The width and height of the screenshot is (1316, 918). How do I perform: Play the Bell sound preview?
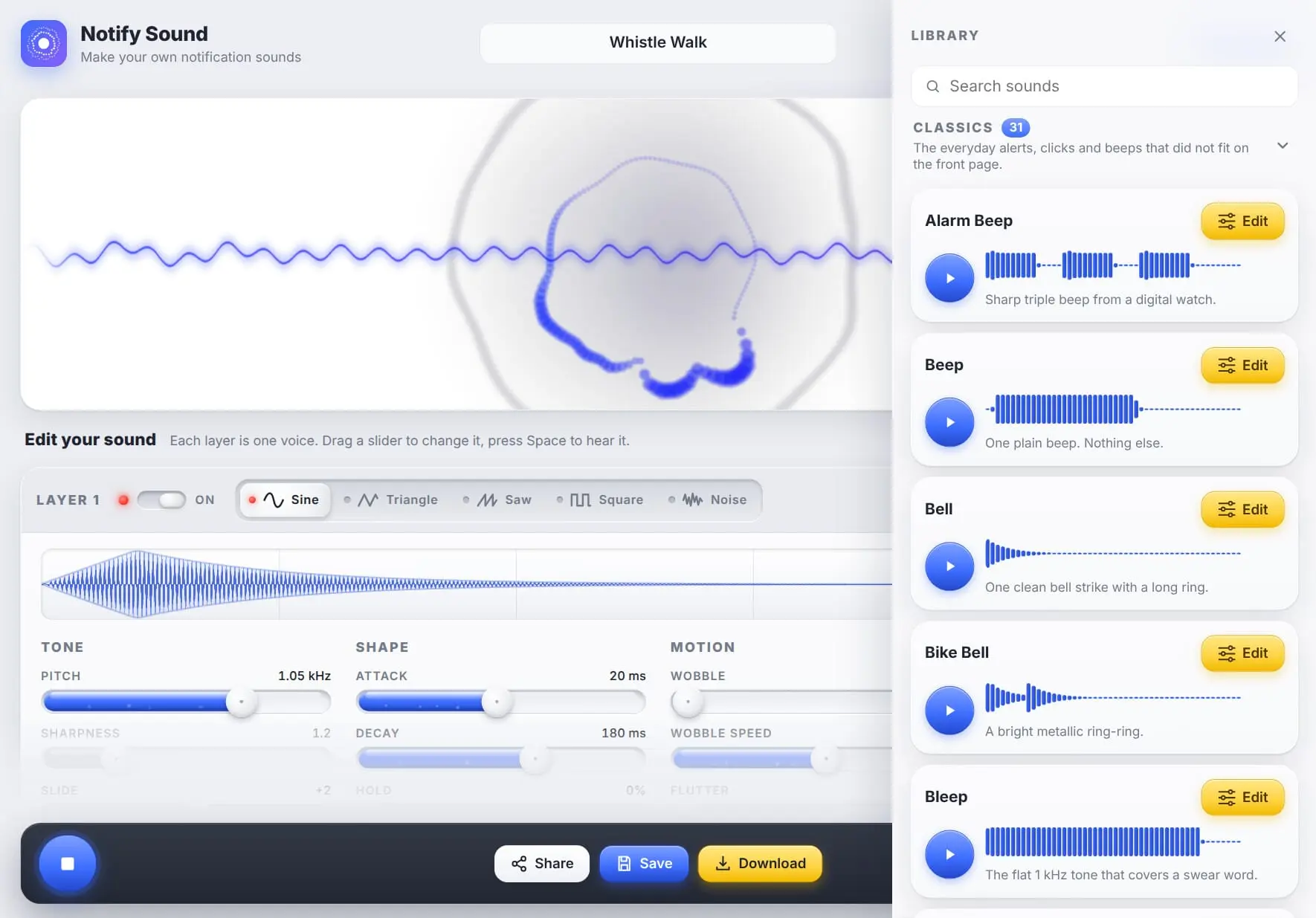[949, 566]
